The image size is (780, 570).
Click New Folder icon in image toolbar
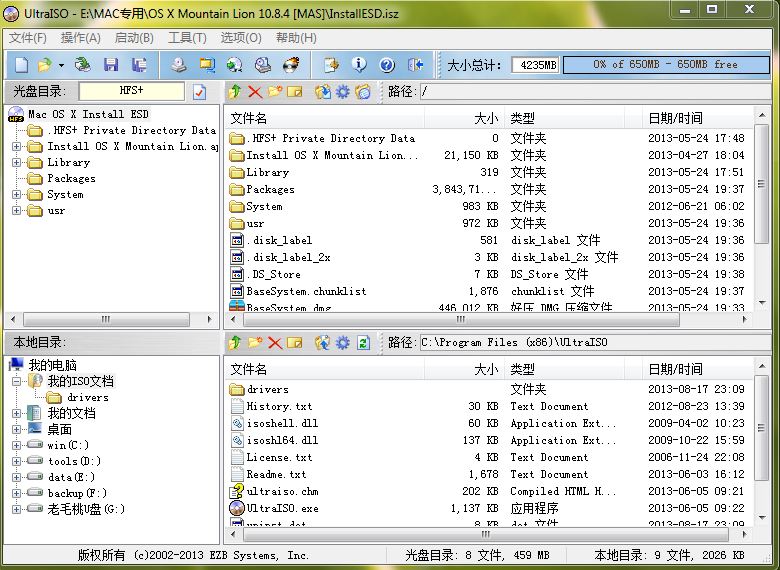click(x=275, y=92)
